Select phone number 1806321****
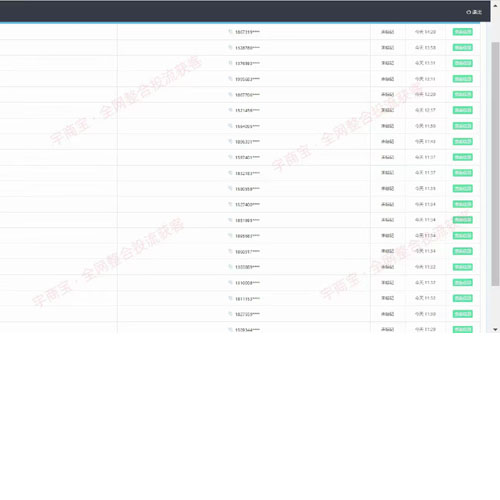 (x=247, y=142)
